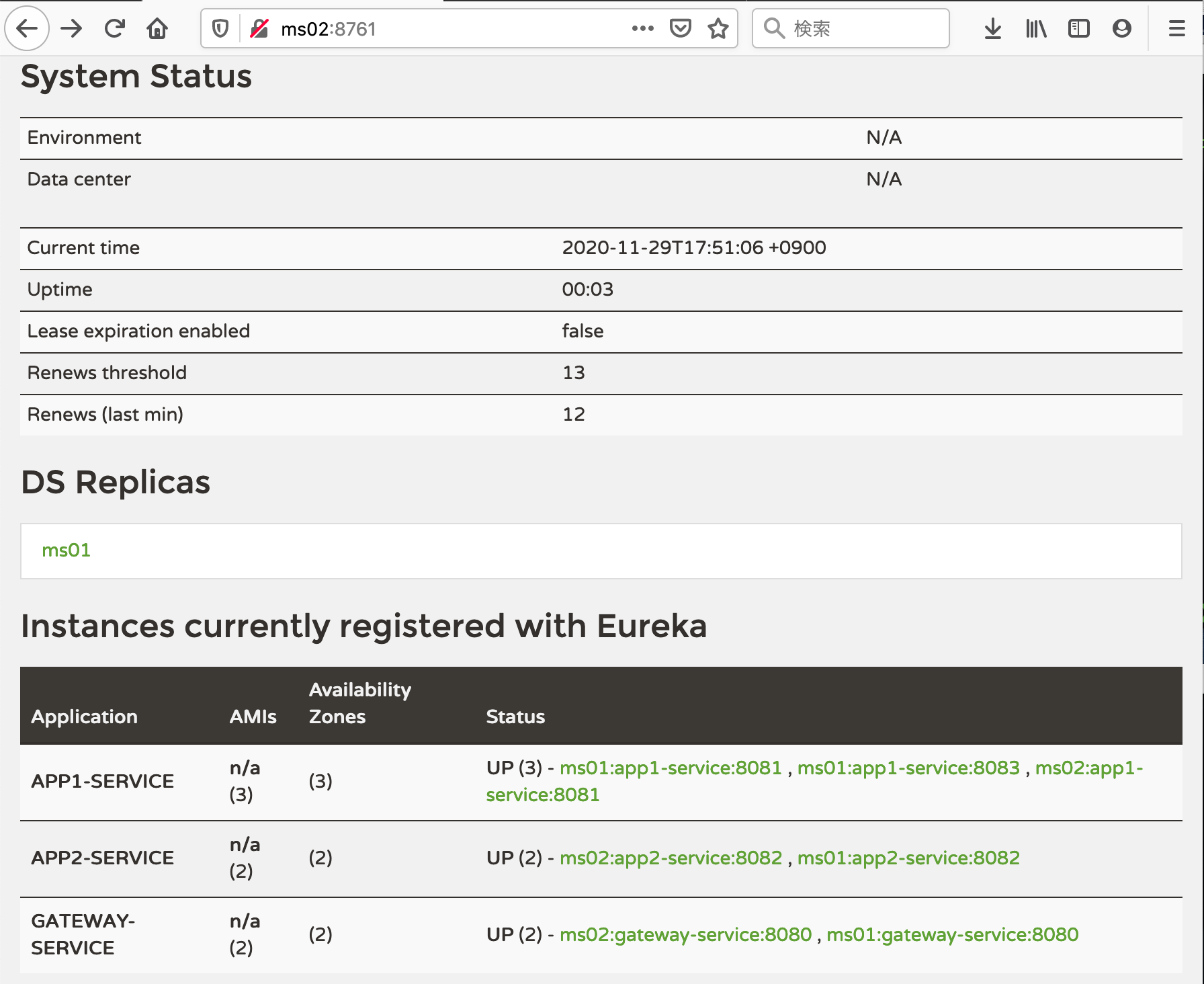Screen dimensions: 1204x984
Task: Click the n/a (3) AMIs cell for APP1-SERVICE
Action: pos(245,781)
